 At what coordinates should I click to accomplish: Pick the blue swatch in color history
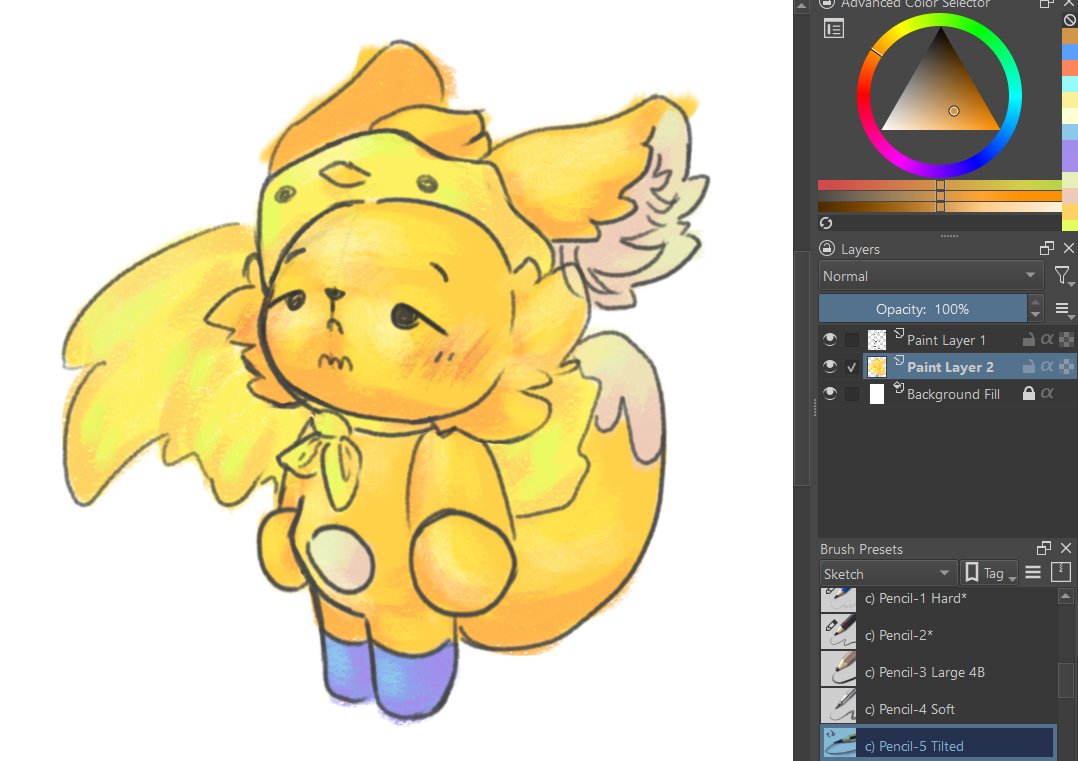point(1070,52)
